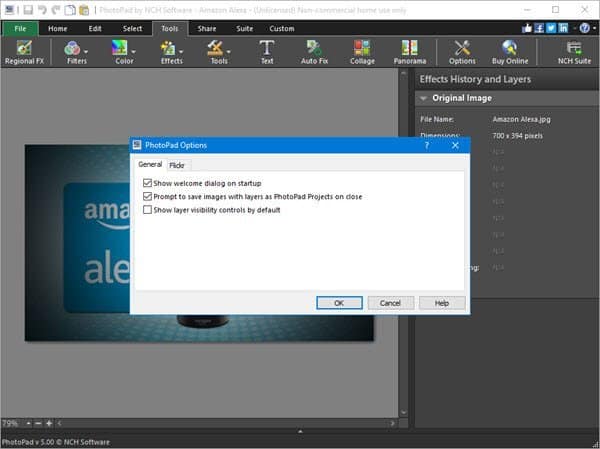600x449 pixels.
Task: Apply Auto Fix to the image
Action: click(x=315, y=52)
